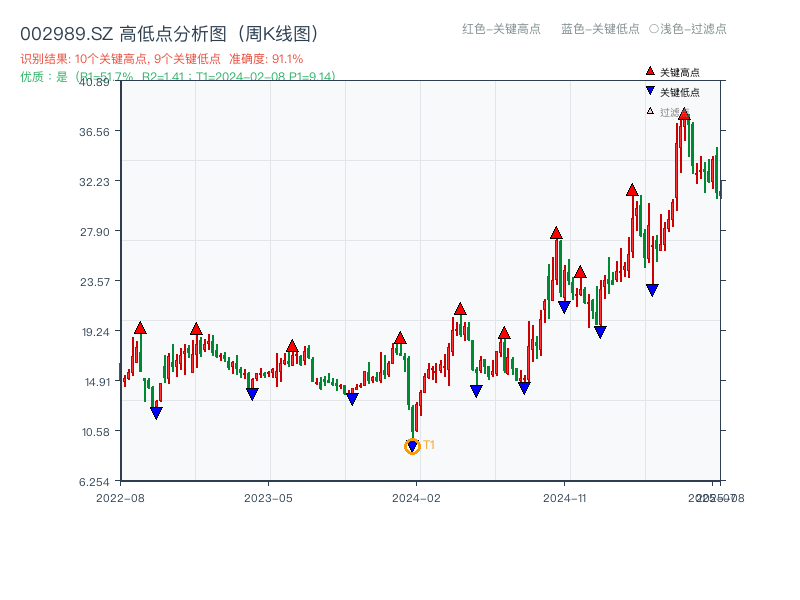Click the green 优质 result line

178,77
